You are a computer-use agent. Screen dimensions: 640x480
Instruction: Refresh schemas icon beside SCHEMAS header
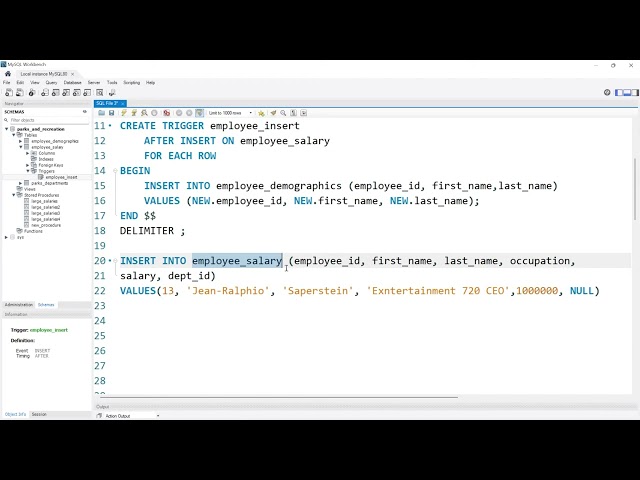click(85, 111)
